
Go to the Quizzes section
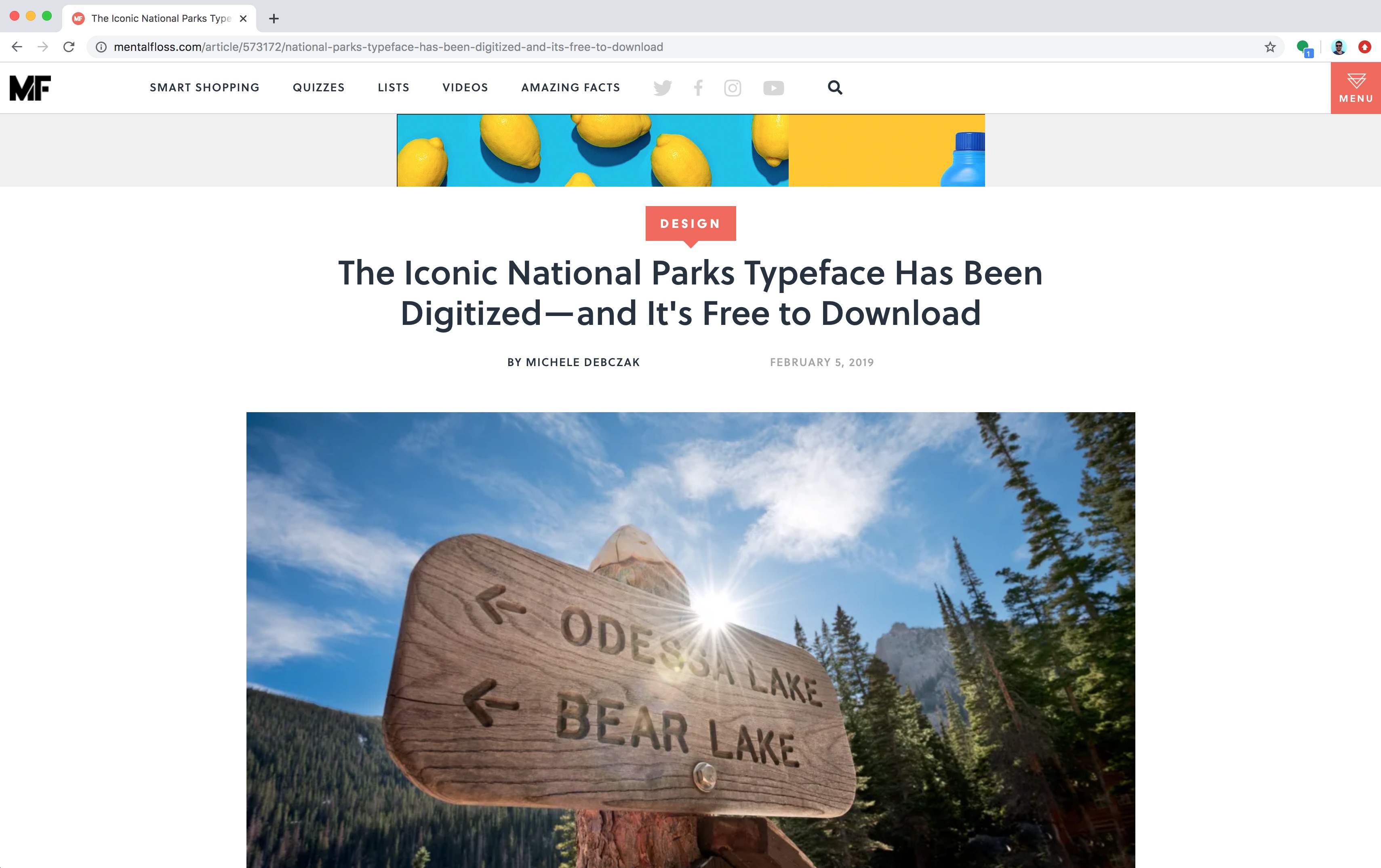pos(319,87)
